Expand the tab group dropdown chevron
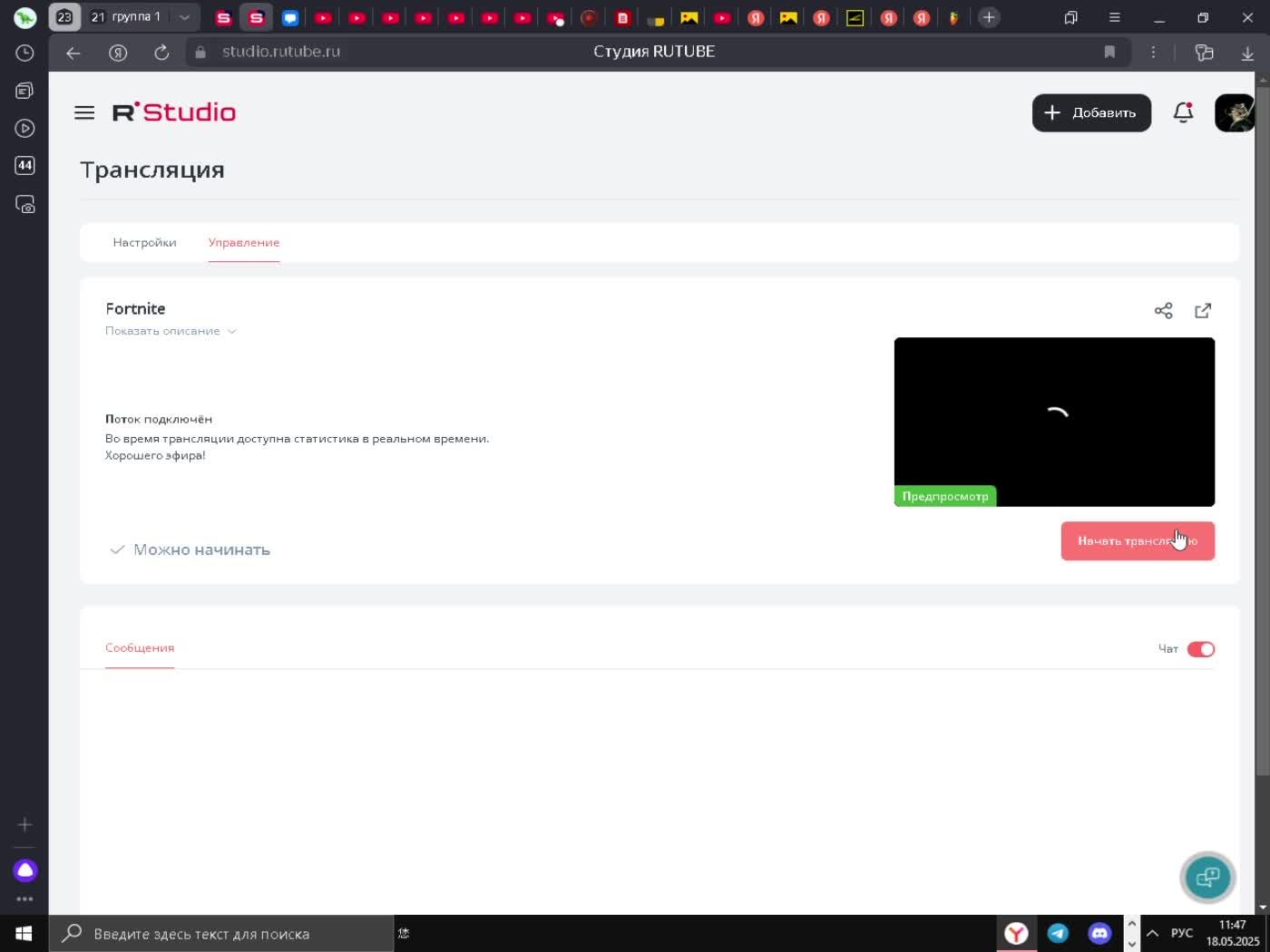The height and width of the screenshot is (952, 1270). tap(184, 17)
